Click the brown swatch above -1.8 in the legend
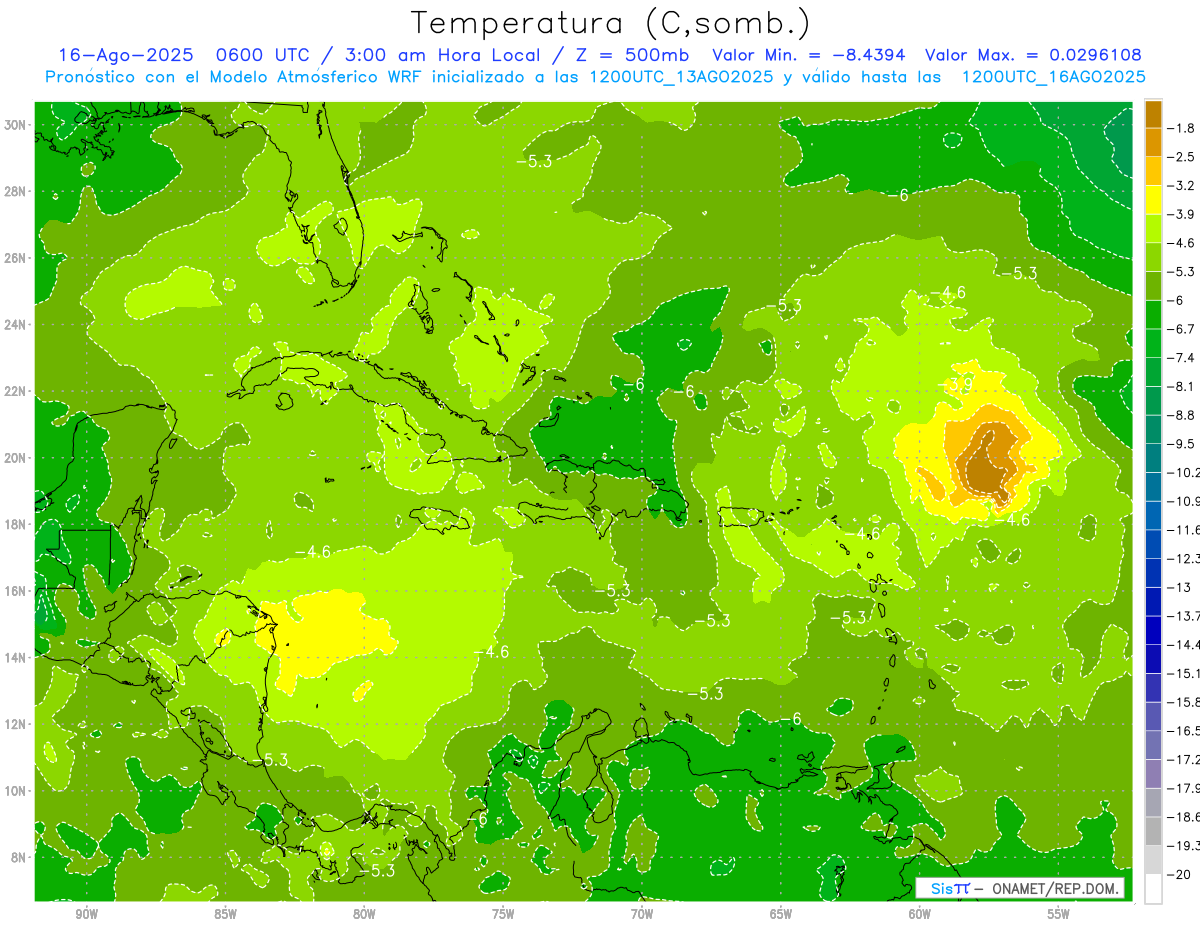 [1153, 114]
